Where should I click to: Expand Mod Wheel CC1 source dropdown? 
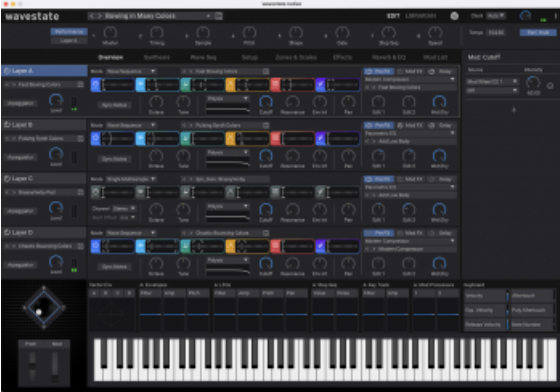click(x=492, y=81)
